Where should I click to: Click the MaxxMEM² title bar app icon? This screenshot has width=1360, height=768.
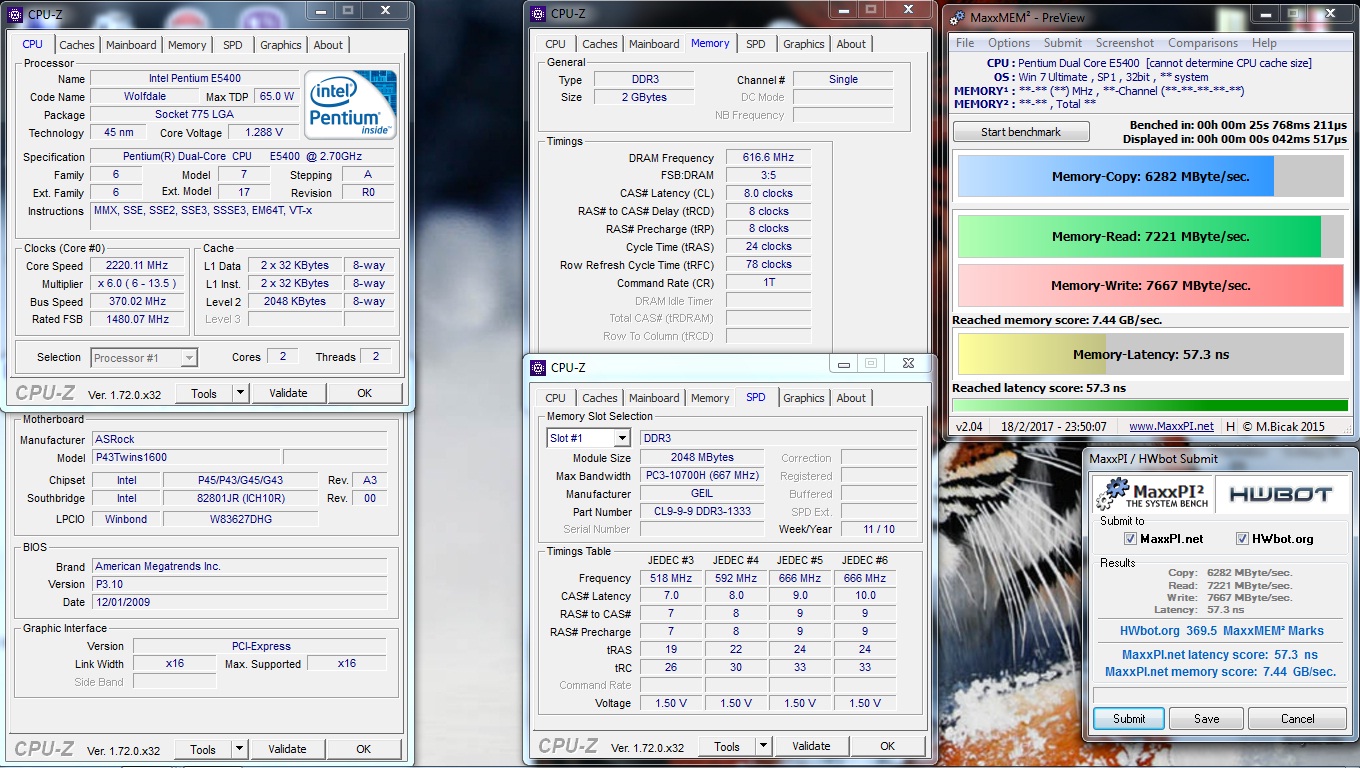click(956, 17)
